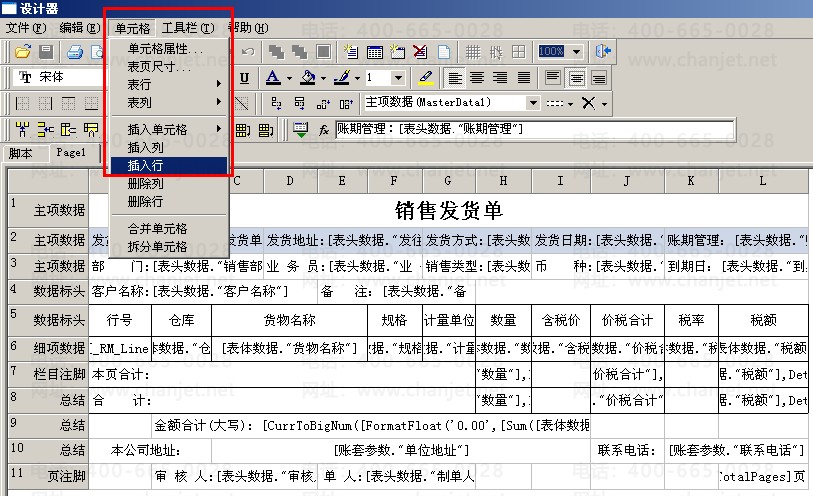
Task: Select the 本页合计: cell
Action: 282,374
